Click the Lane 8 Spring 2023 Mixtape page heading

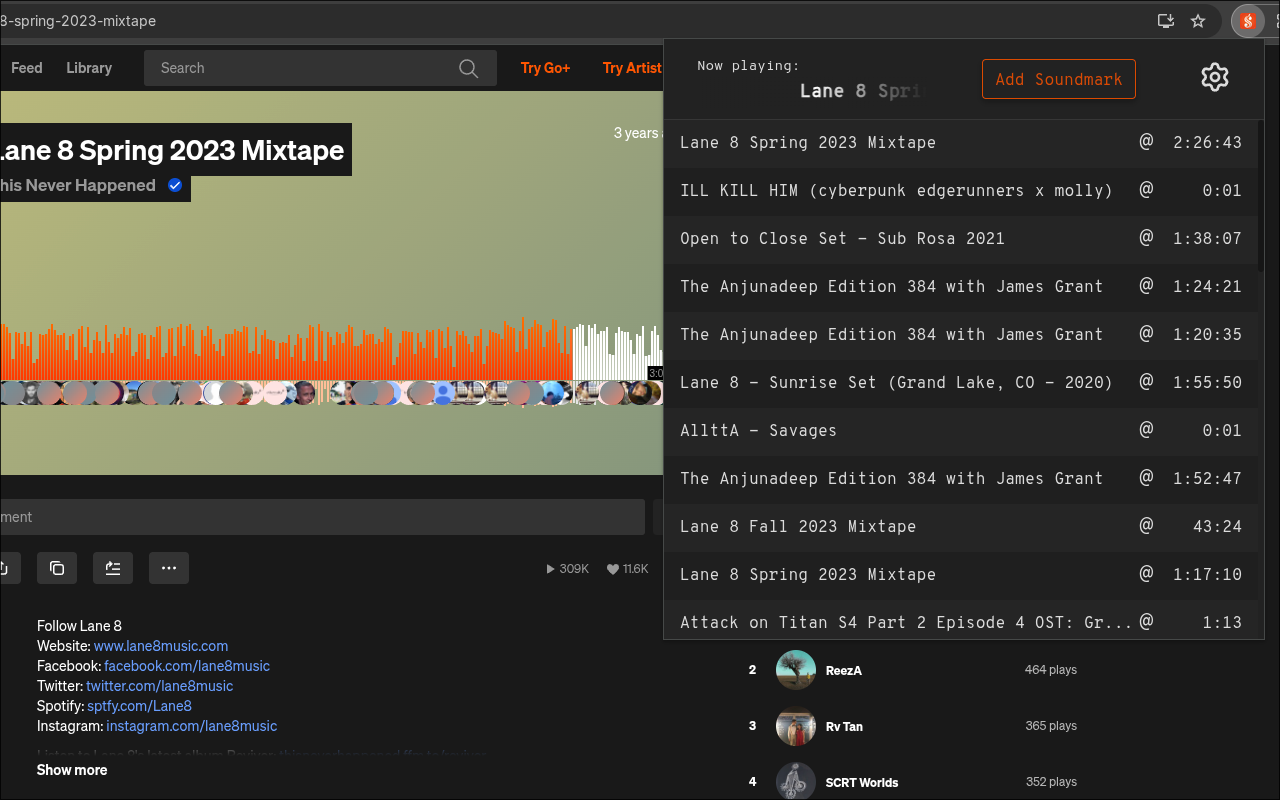(x=171, y=150)
